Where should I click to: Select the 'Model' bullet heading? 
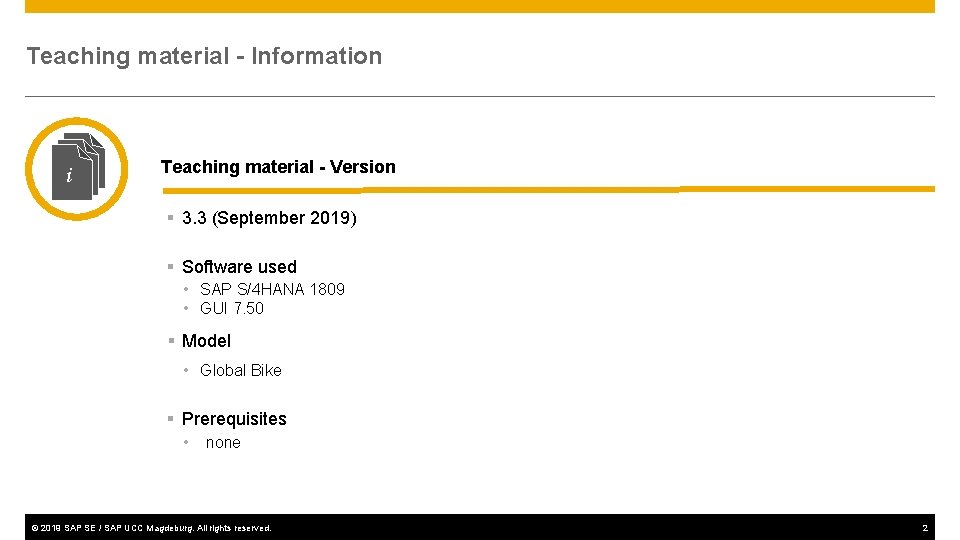[206, 341]
